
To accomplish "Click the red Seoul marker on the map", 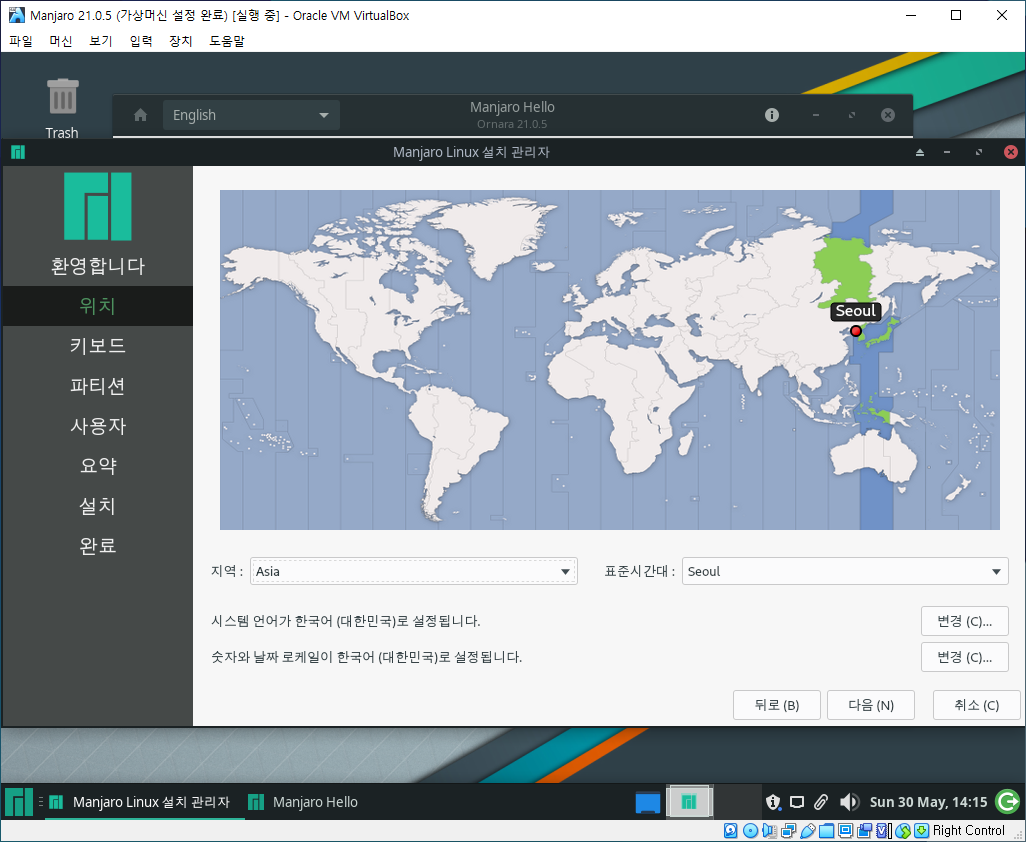I will tap(856, 331).
